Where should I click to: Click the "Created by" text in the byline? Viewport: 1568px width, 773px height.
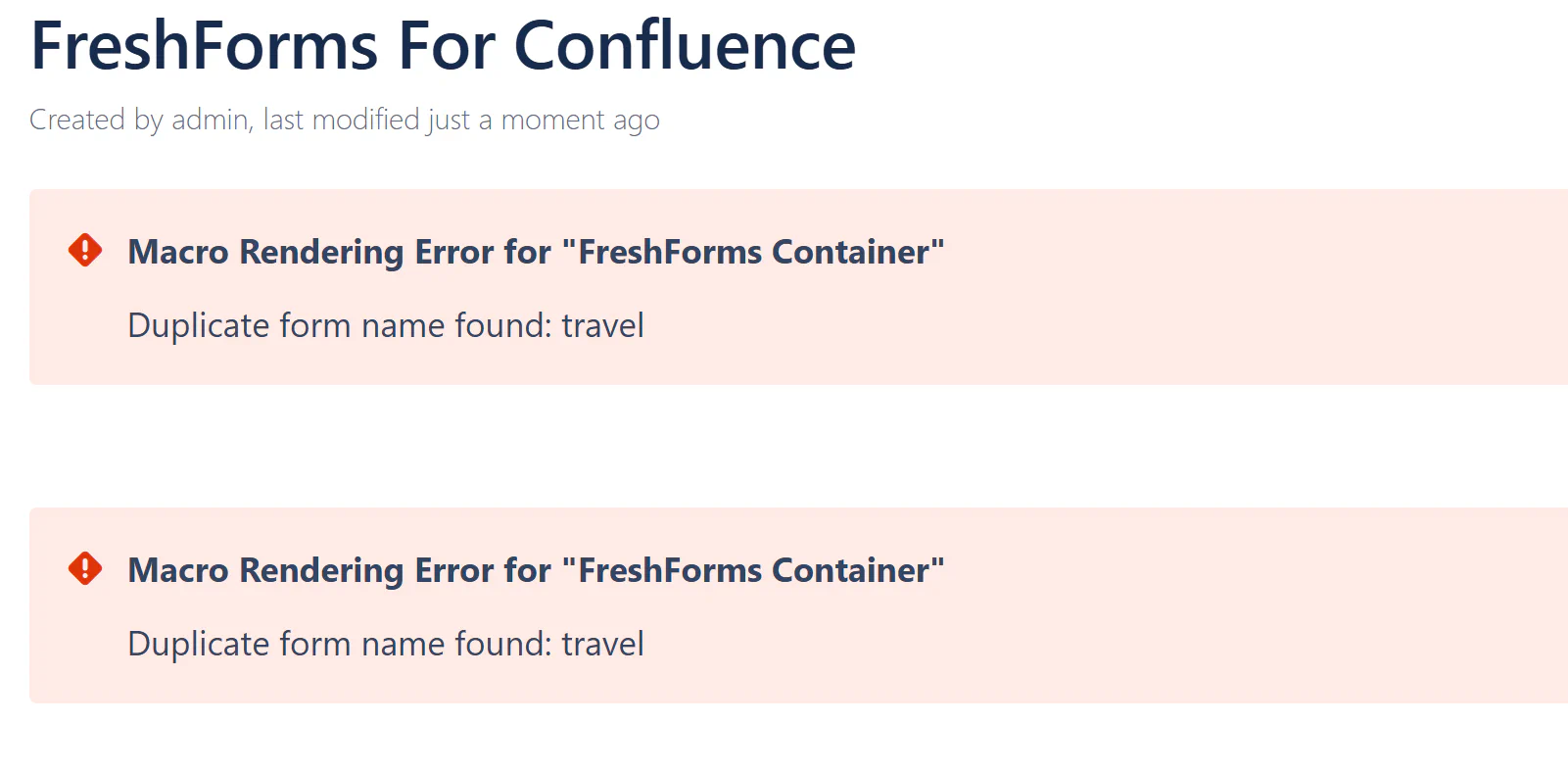96,120
